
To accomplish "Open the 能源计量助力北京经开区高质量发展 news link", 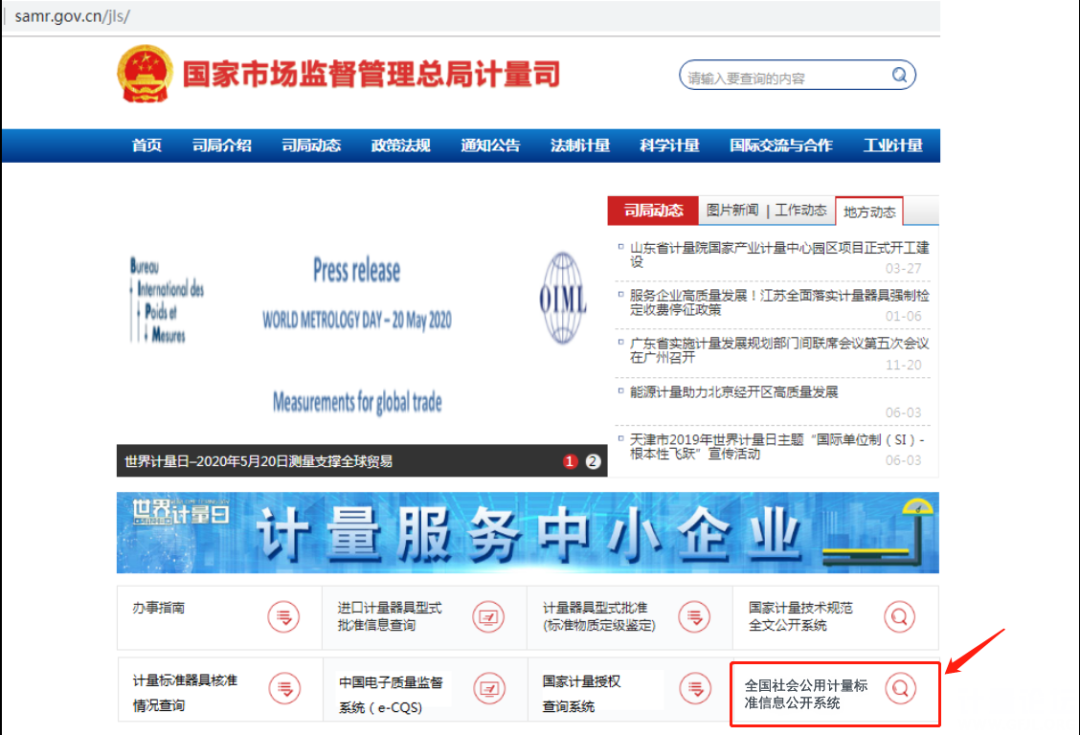I will coord(734,392).
